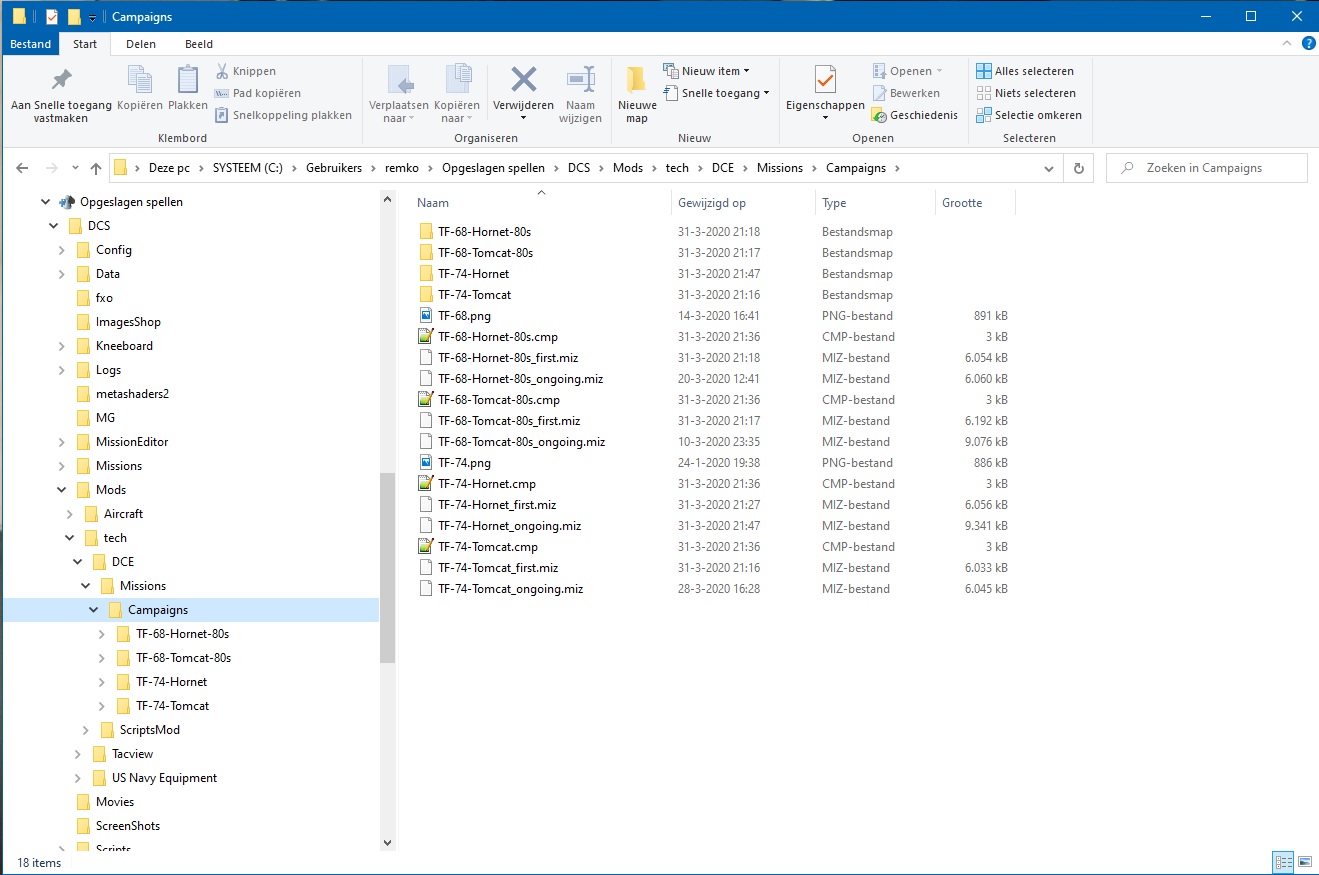Open address bar history dropdown arrow
The height and width of the screenshot is (875, 1319).
[x=1049, y=168]
